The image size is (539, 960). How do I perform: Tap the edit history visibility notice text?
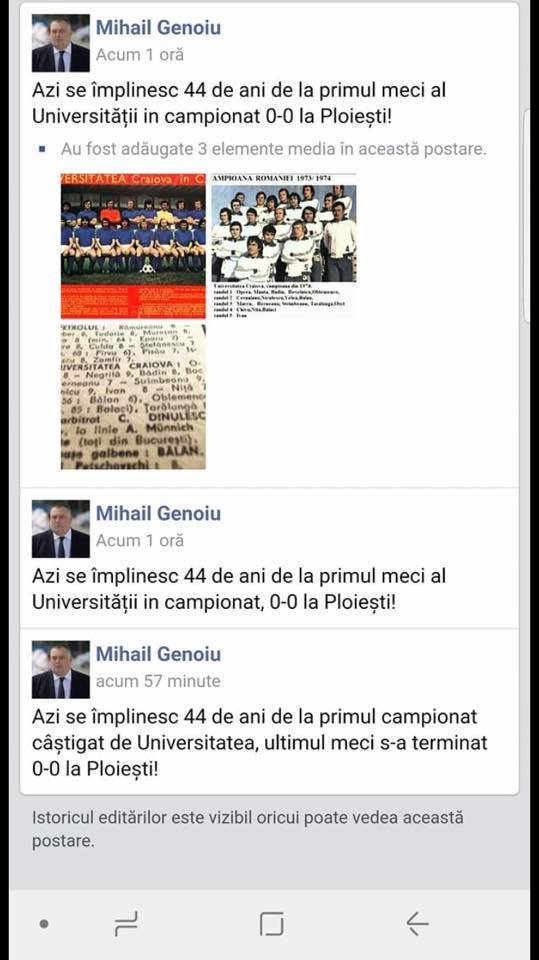point(247,829)
